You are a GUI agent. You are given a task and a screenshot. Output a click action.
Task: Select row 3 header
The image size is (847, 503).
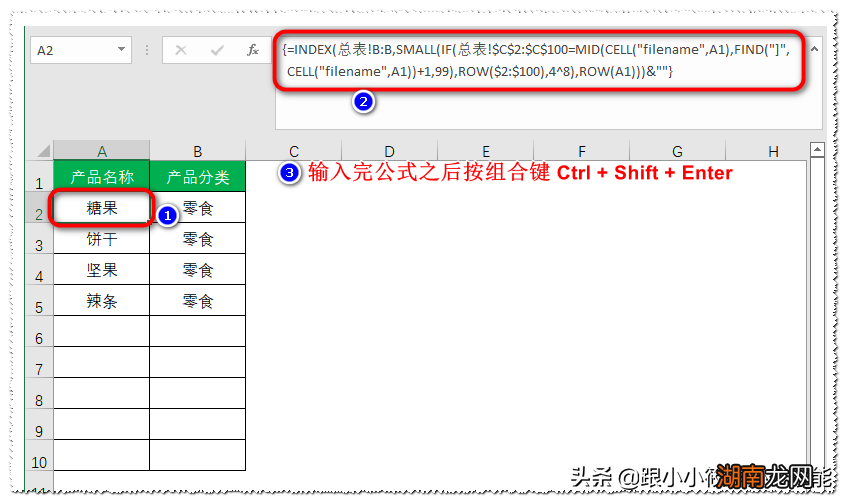tap(39, 238)
